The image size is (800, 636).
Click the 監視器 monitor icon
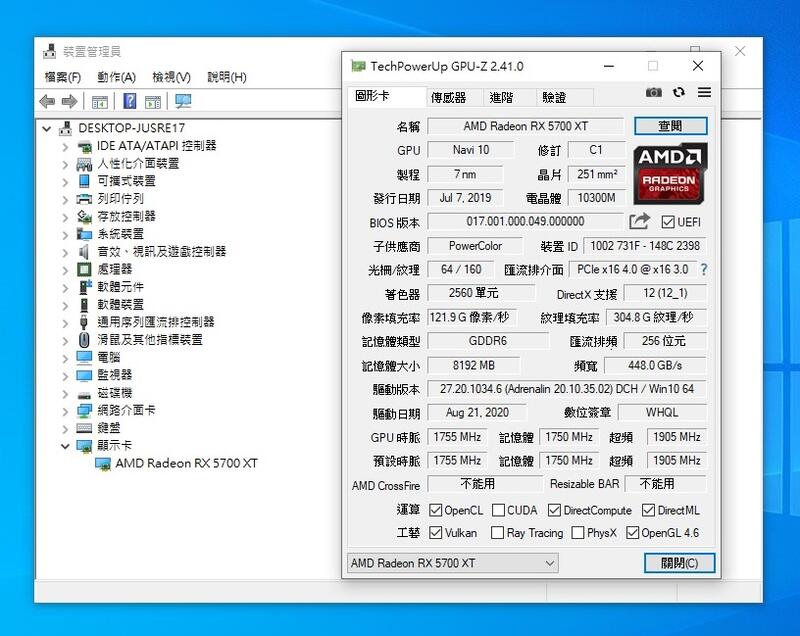pyautogui.click(x=84, y=375)
